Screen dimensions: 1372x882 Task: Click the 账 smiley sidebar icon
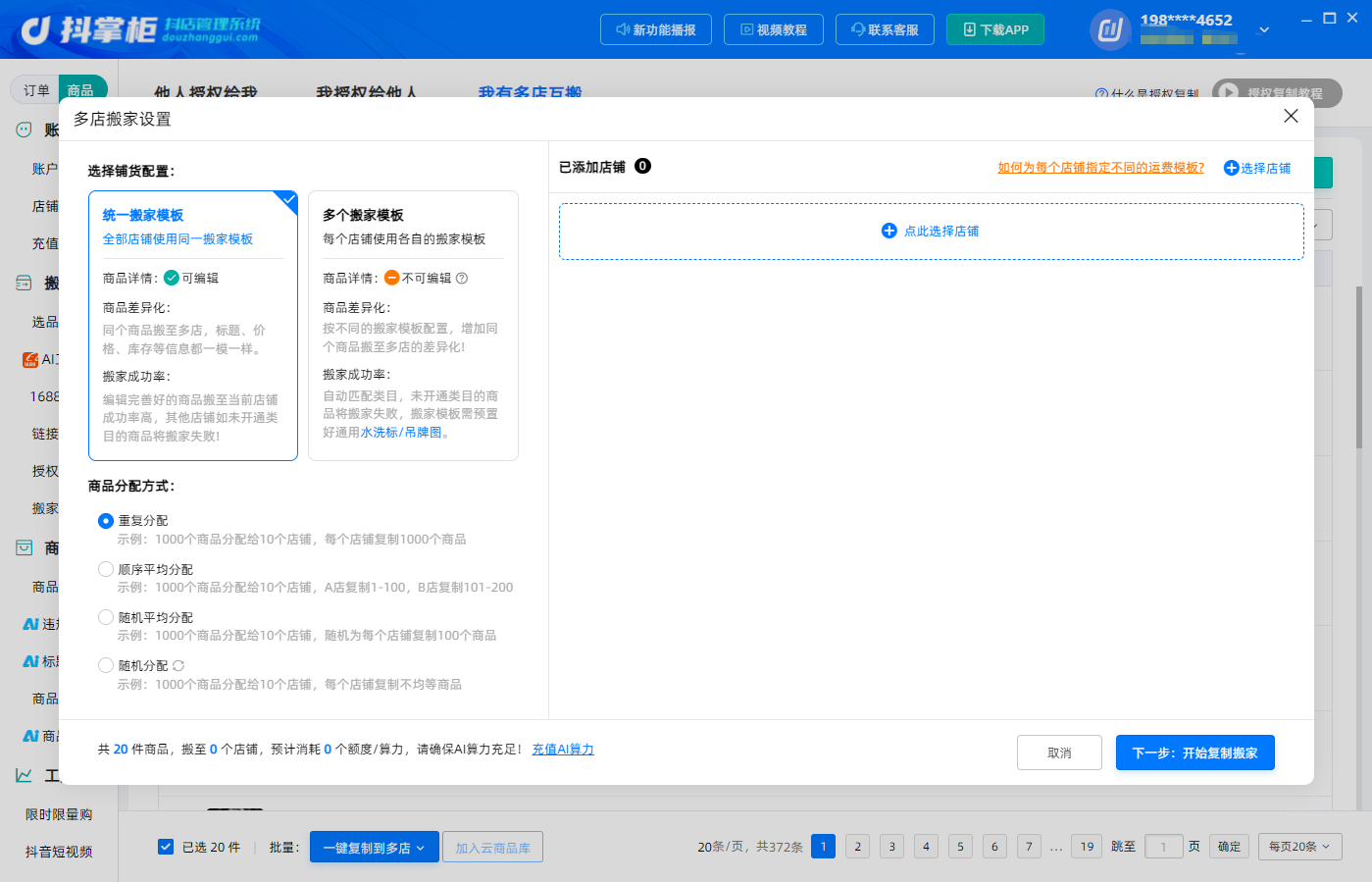pos(25,130)
